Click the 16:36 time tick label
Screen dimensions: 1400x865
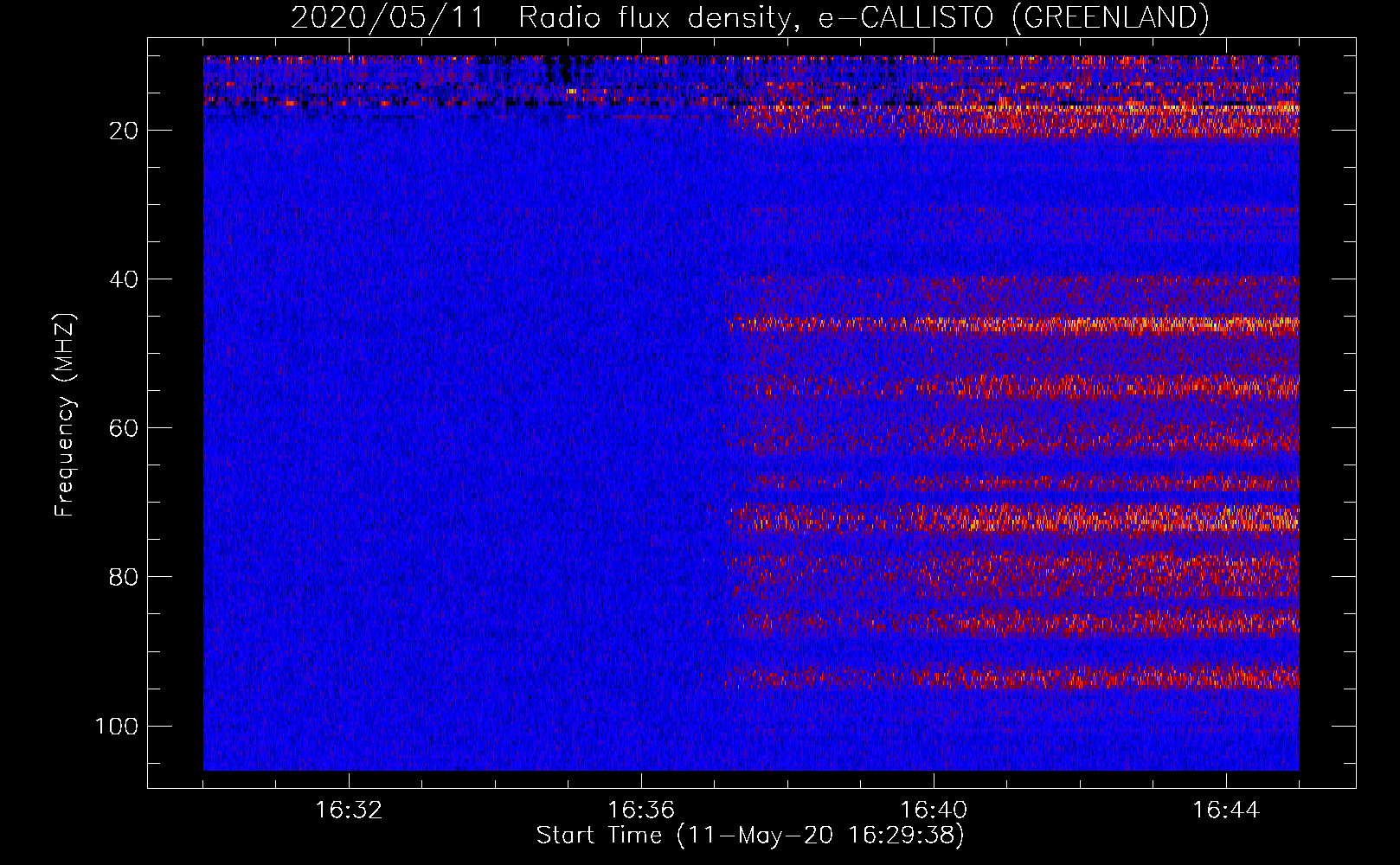tap(641, 811)
